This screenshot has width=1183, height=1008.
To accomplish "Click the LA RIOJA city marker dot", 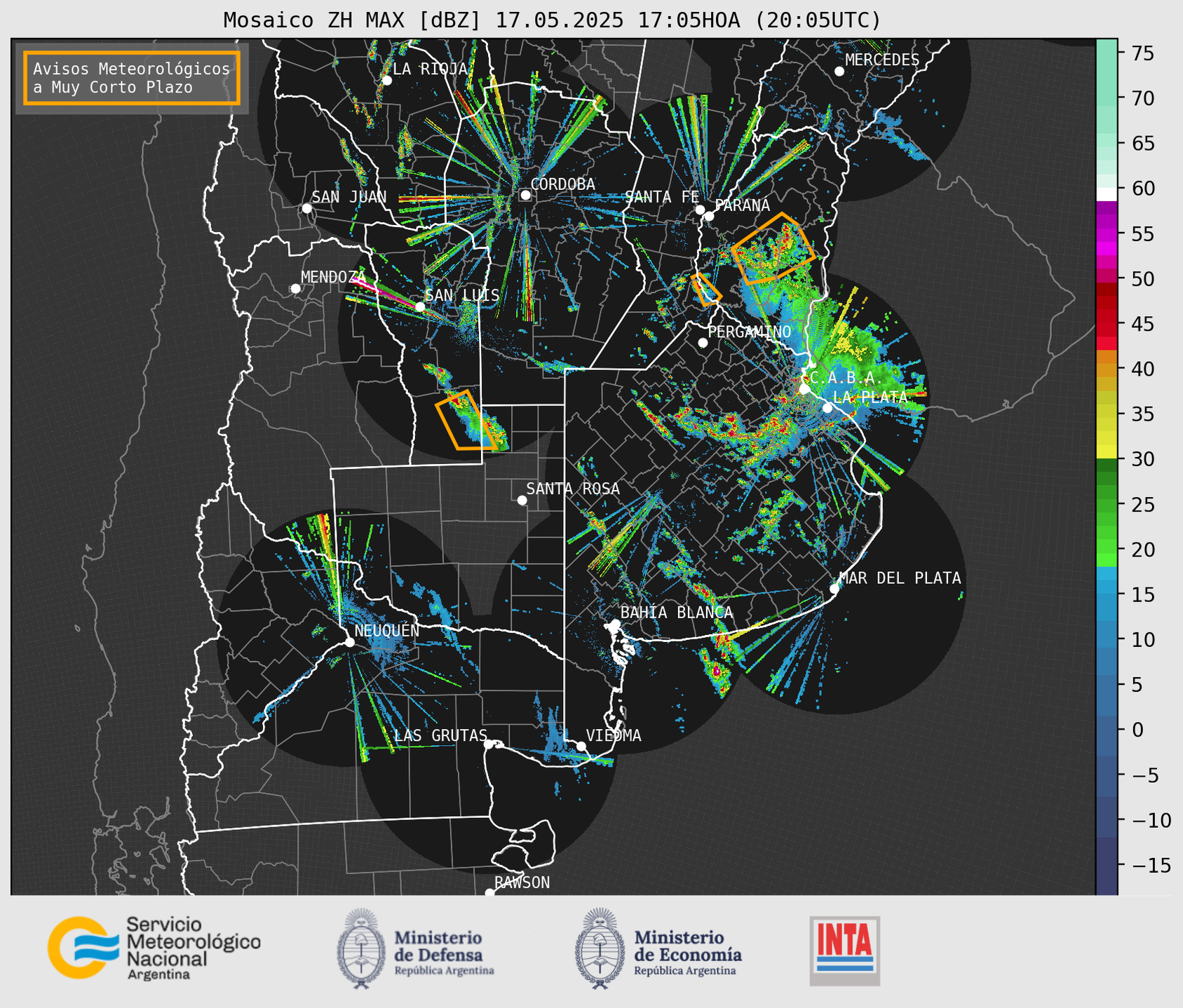I will [386, 81].
